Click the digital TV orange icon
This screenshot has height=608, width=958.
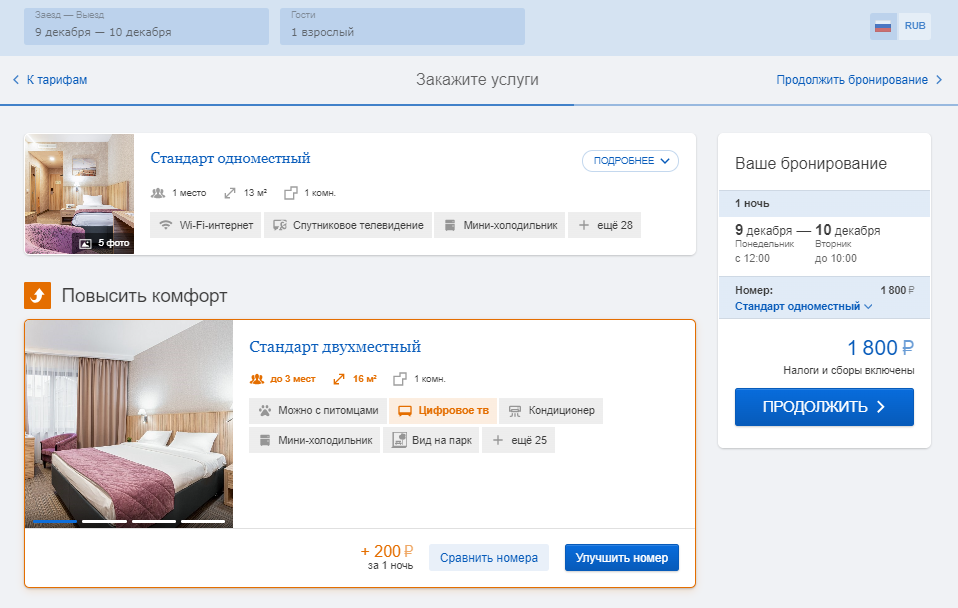tap(404, 411)
